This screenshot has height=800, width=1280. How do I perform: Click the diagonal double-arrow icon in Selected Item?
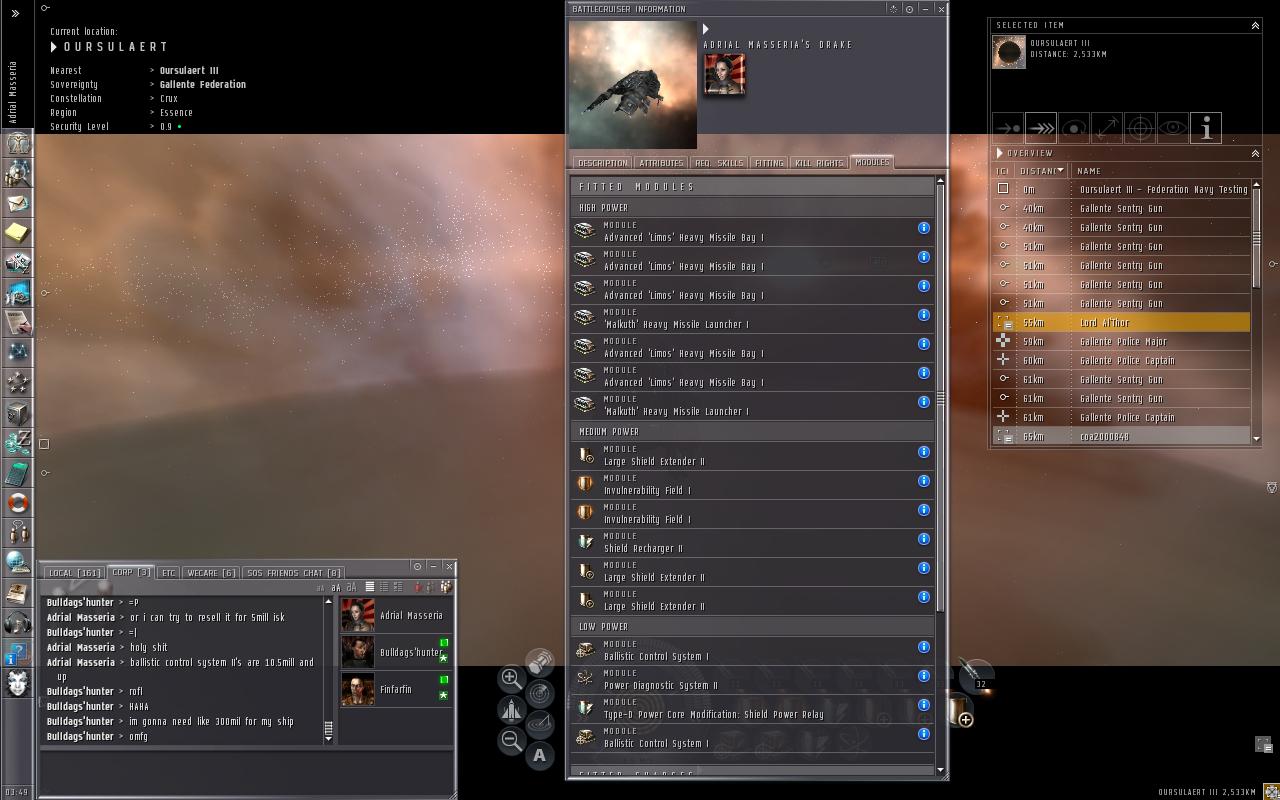(x=1107, y=128)
